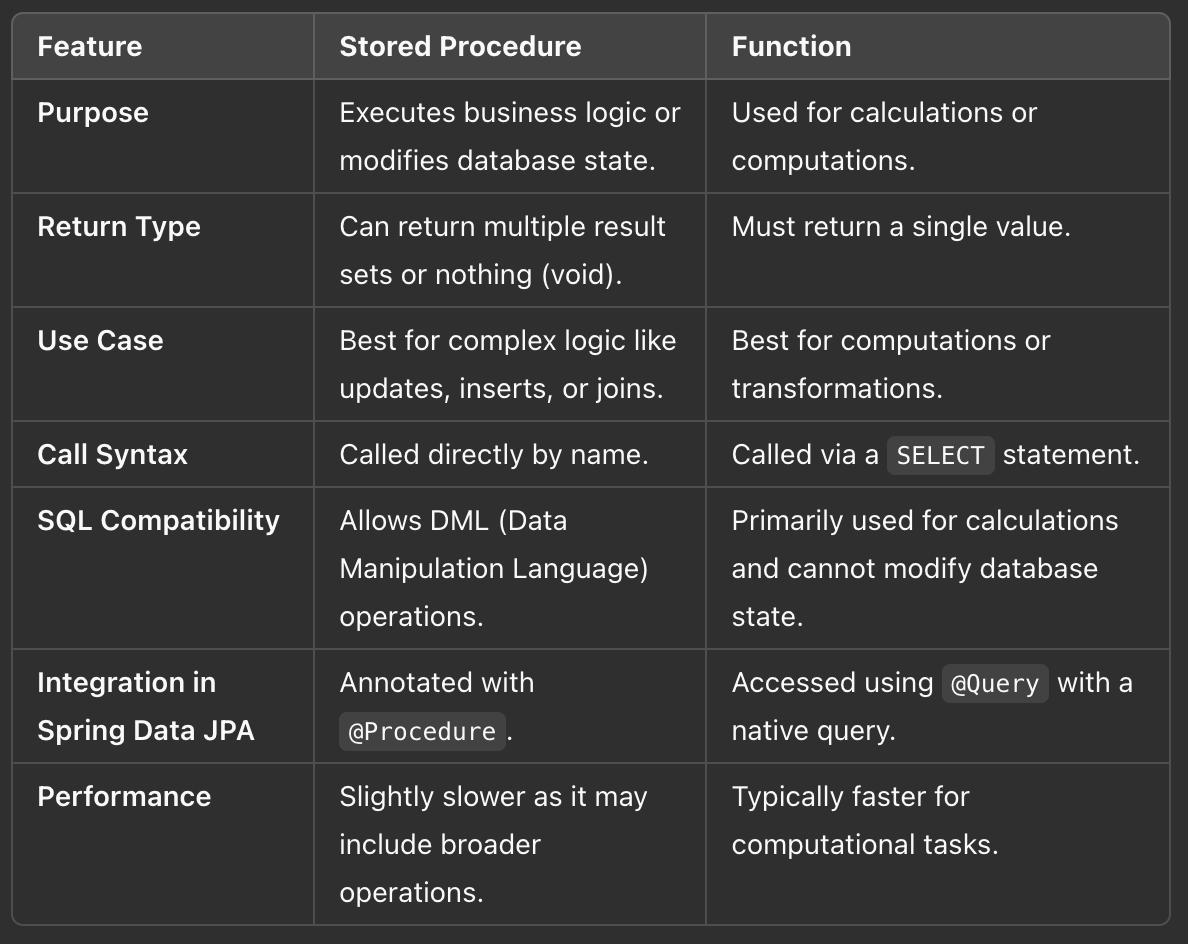Click "Must return a single value." cell
The height and width of the screenshot is (944, 1188).
[x=900, y=227]
